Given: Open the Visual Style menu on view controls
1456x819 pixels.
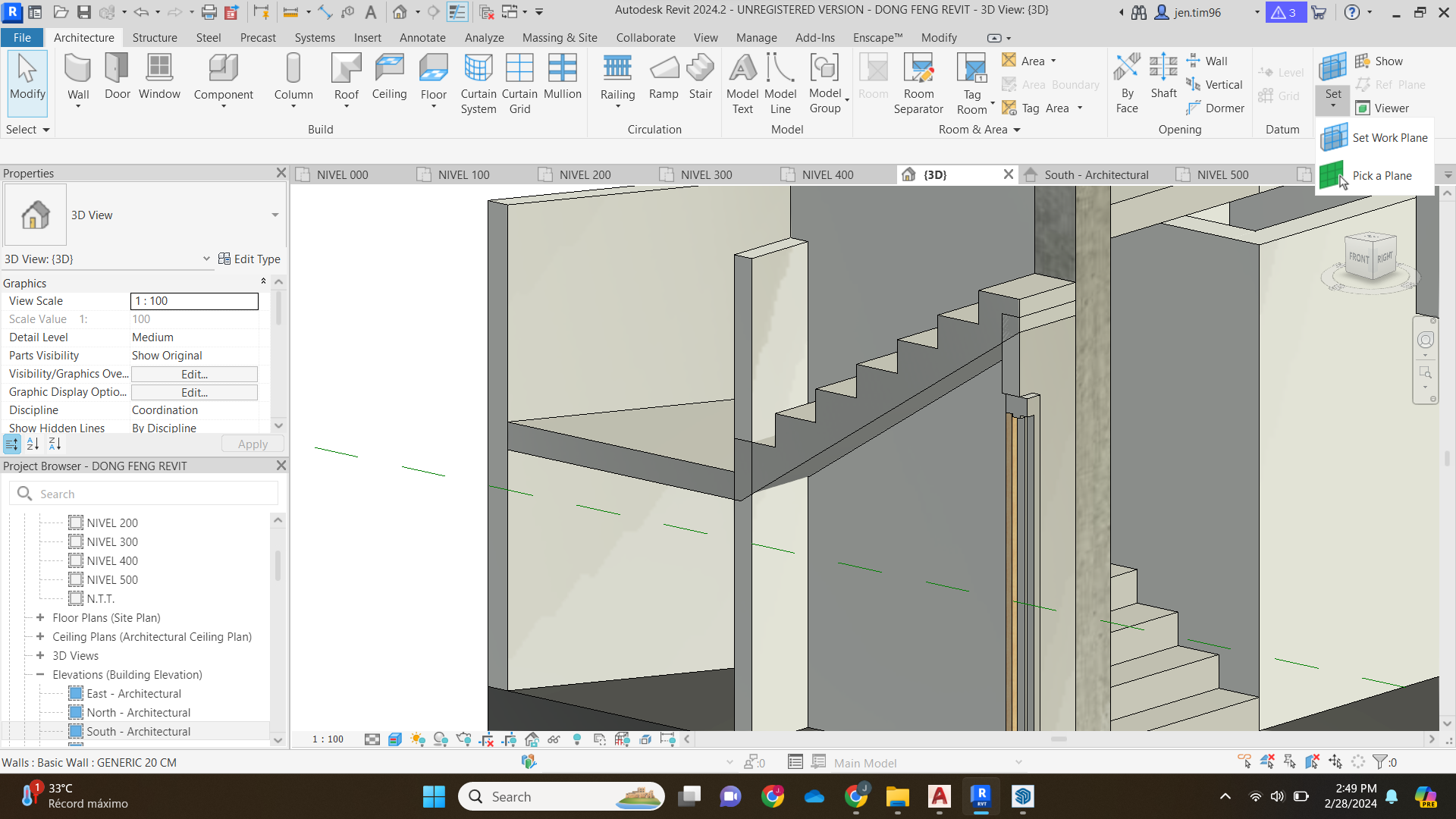Looking at the screenshot, I should coord(394,739).
